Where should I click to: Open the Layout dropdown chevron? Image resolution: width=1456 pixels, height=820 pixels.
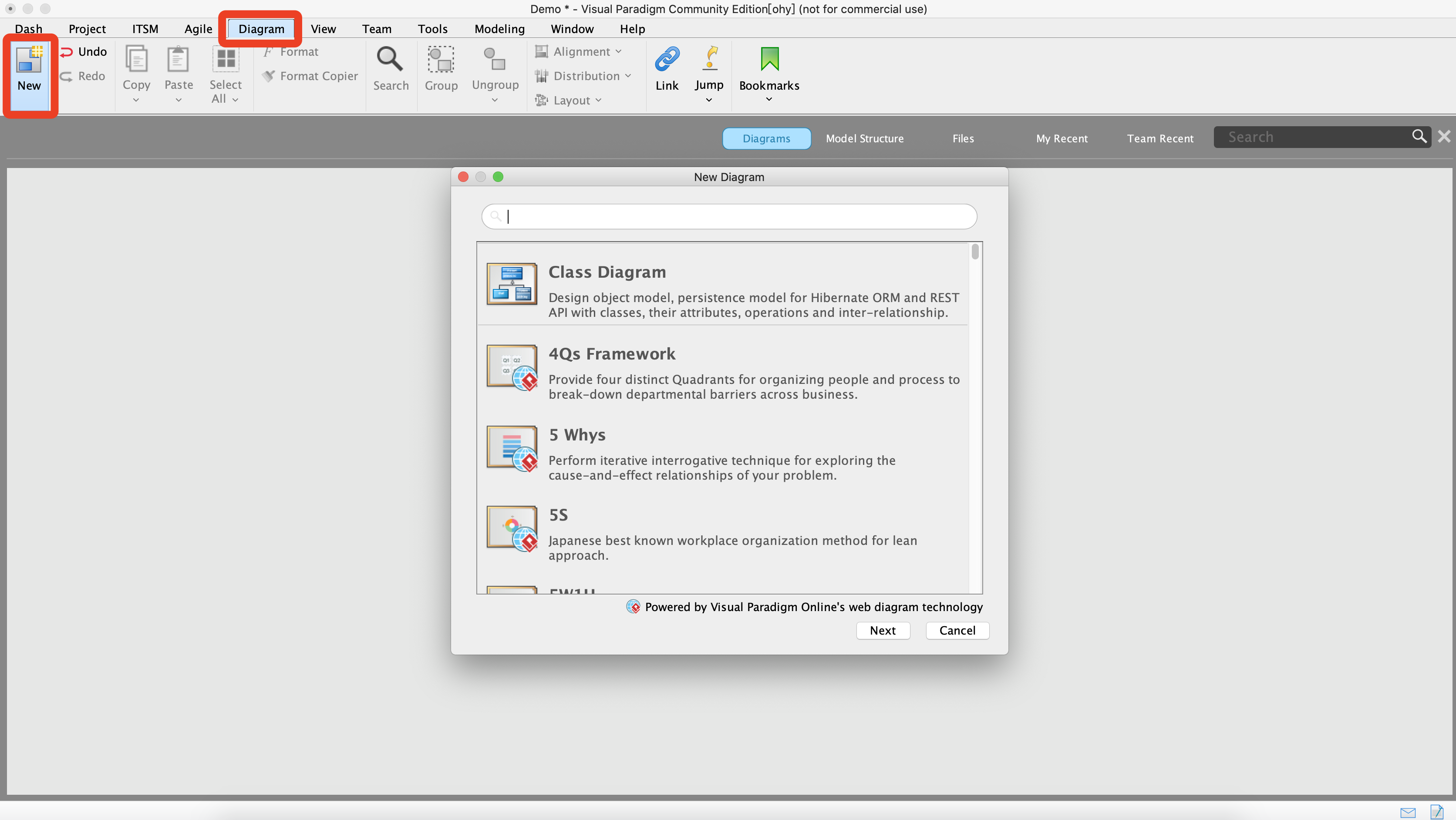(599, 100)
